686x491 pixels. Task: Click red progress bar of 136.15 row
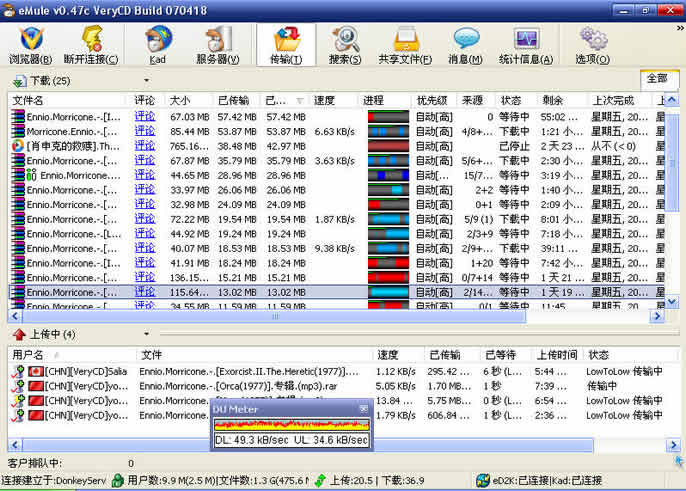[388, 277]
